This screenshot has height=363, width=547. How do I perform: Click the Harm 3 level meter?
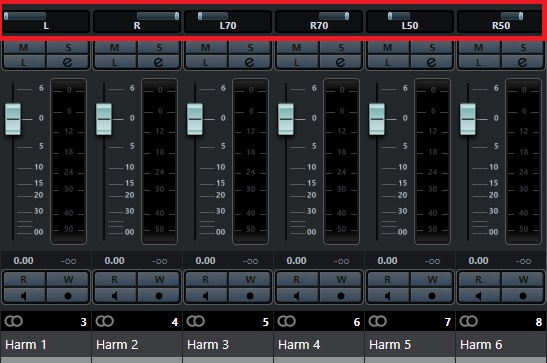[250, 161]
